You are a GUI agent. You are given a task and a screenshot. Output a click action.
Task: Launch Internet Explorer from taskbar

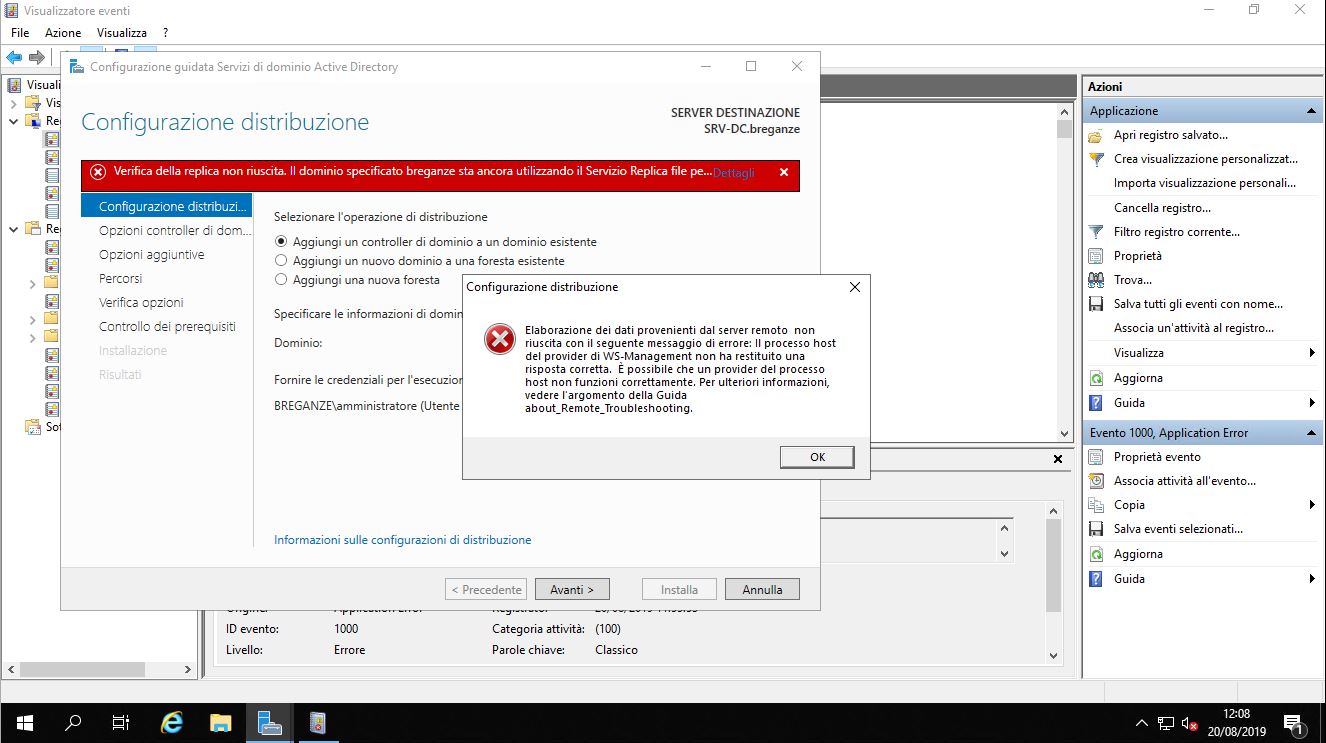[x=172, y=723]
